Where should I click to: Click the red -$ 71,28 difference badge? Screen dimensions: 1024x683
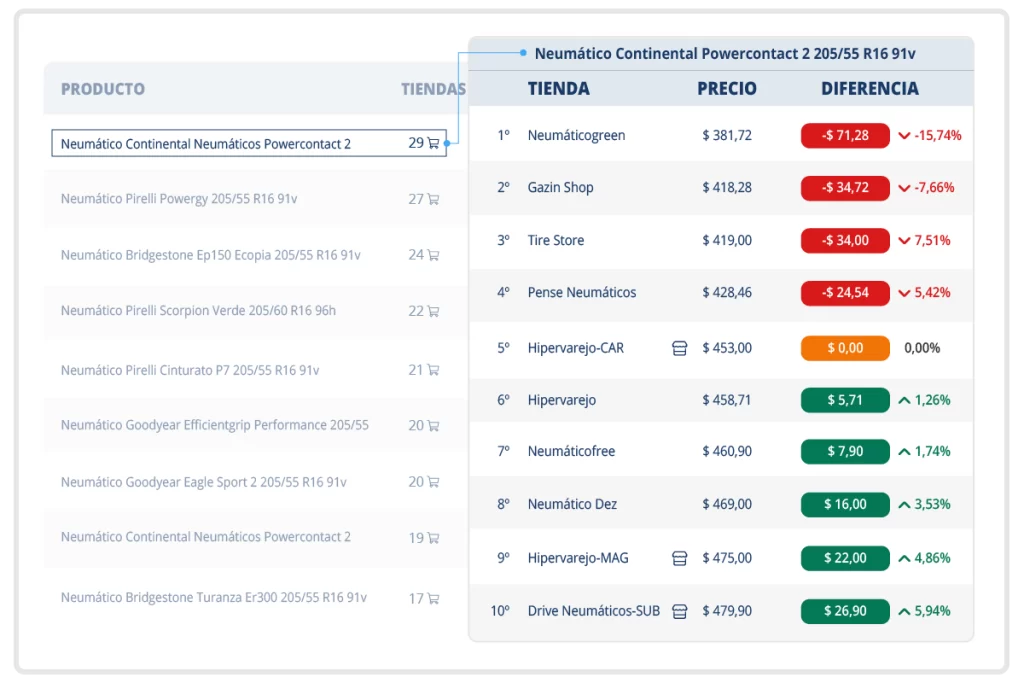(845, 135)
